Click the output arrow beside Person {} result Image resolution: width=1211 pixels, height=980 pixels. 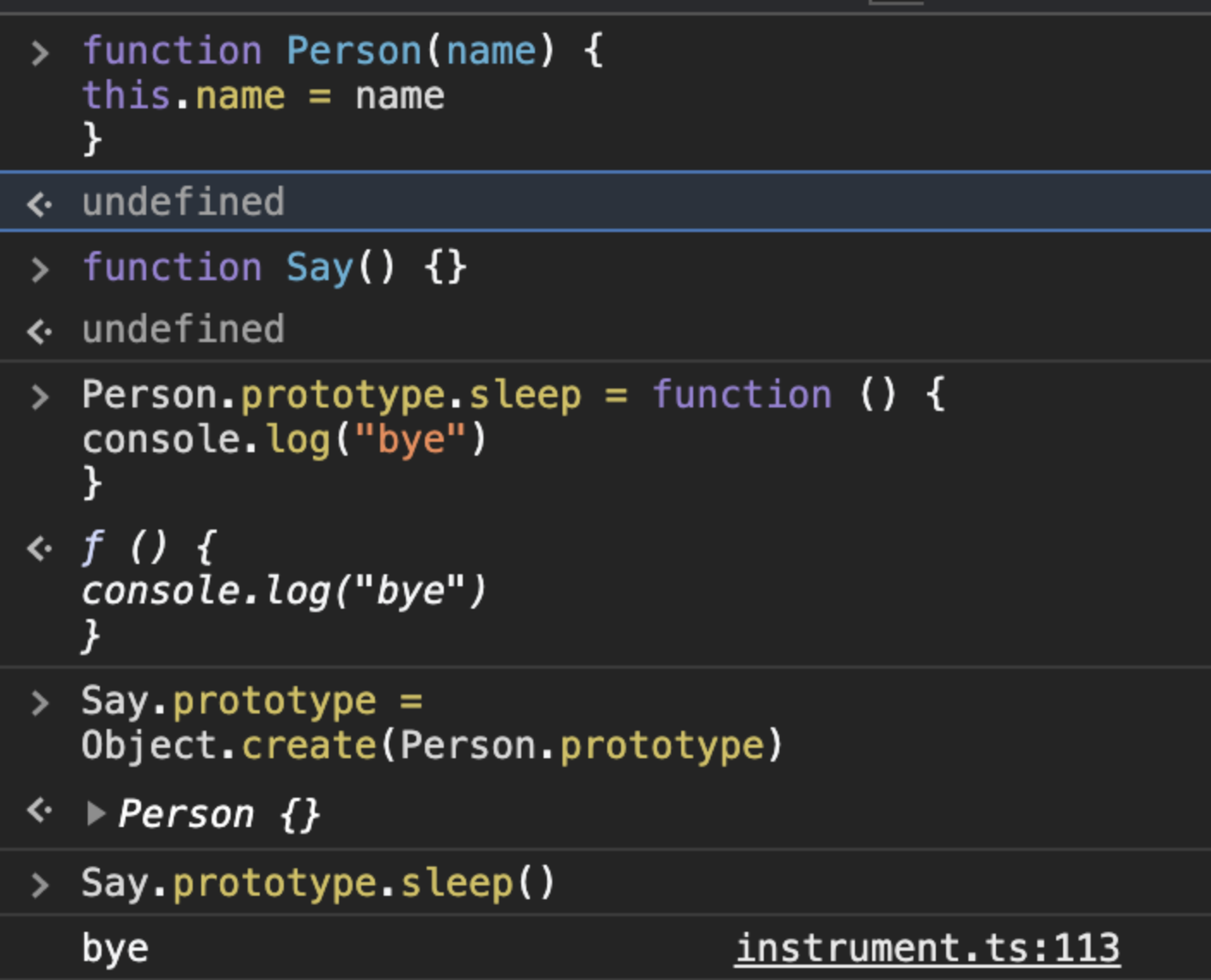click(x=39, y=810)
